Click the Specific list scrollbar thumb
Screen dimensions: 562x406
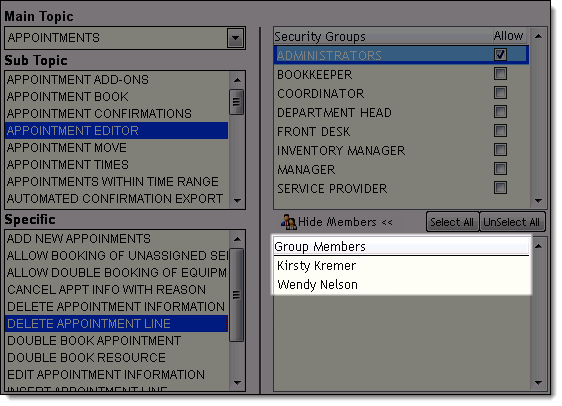(x=236, y=295)
